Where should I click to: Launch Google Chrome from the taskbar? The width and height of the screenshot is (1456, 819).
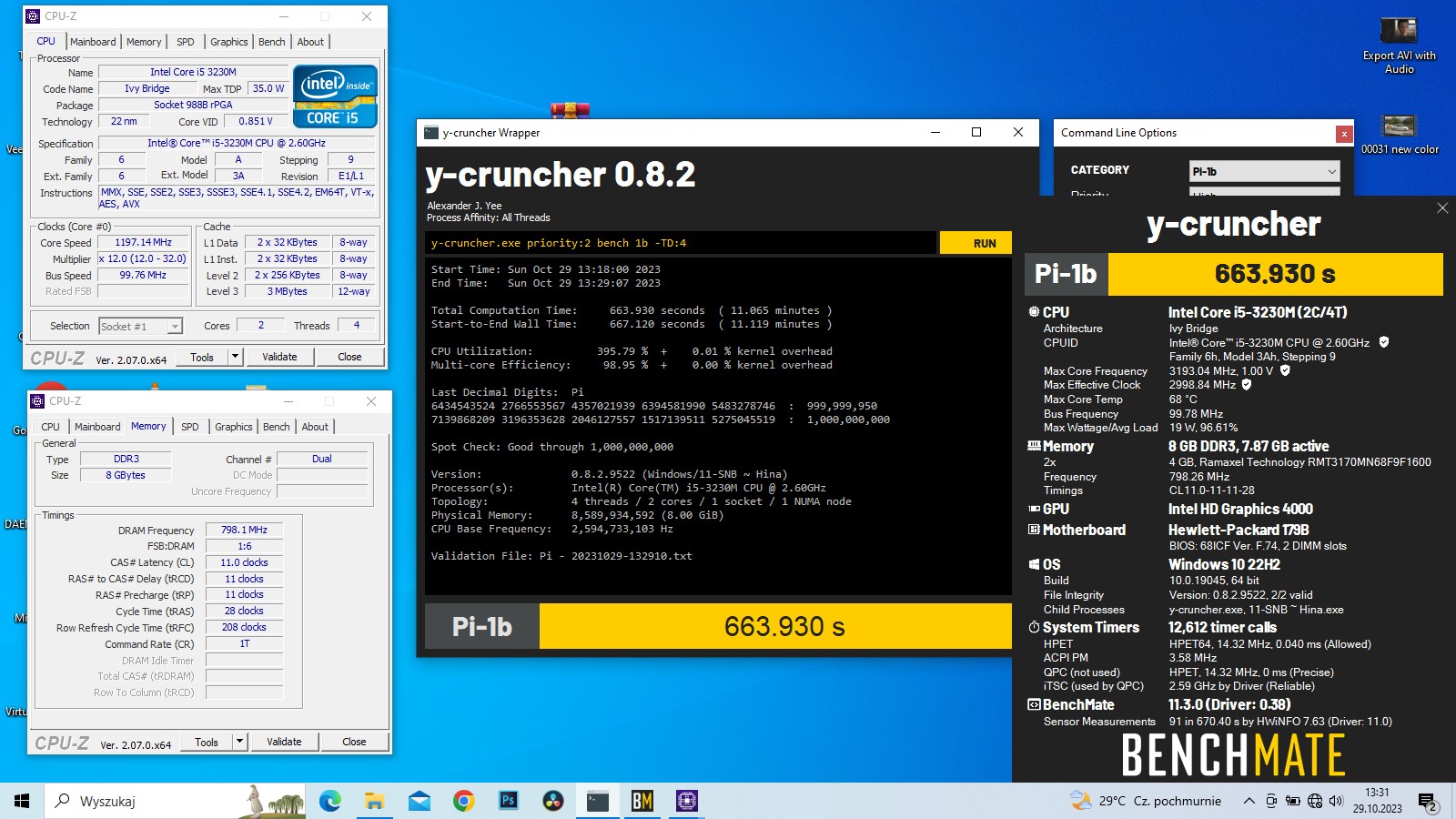(463, 801)
